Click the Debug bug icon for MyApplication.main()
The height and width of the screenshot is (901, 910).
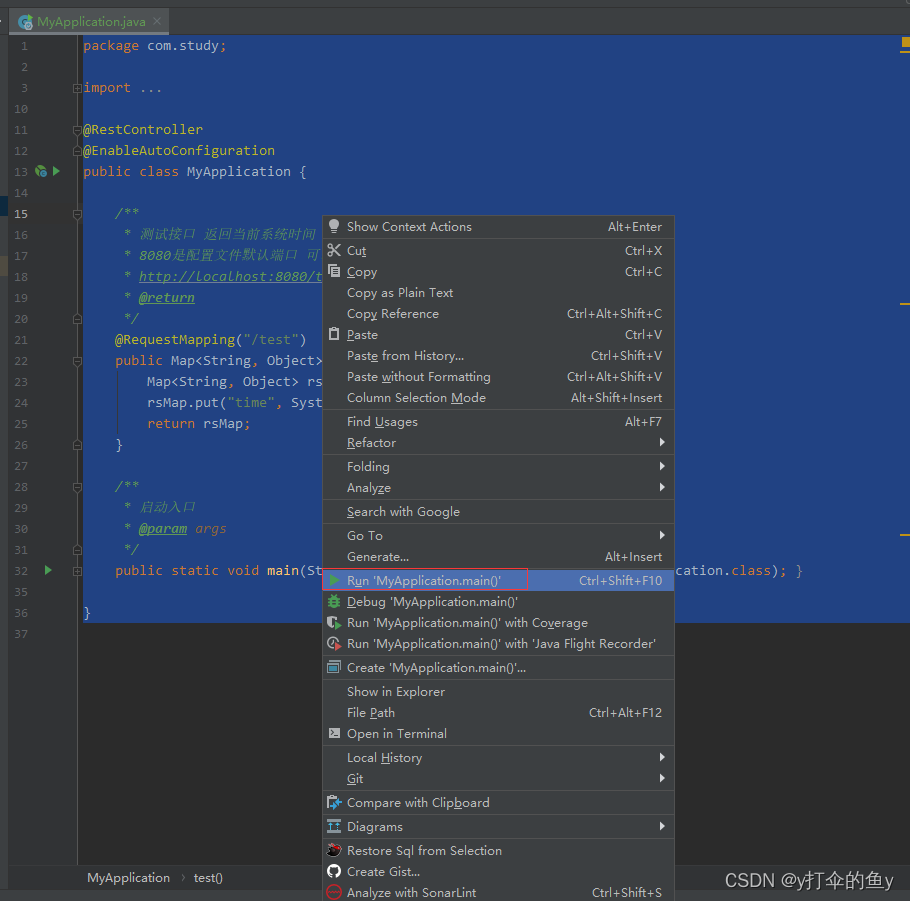click(335, 601)
